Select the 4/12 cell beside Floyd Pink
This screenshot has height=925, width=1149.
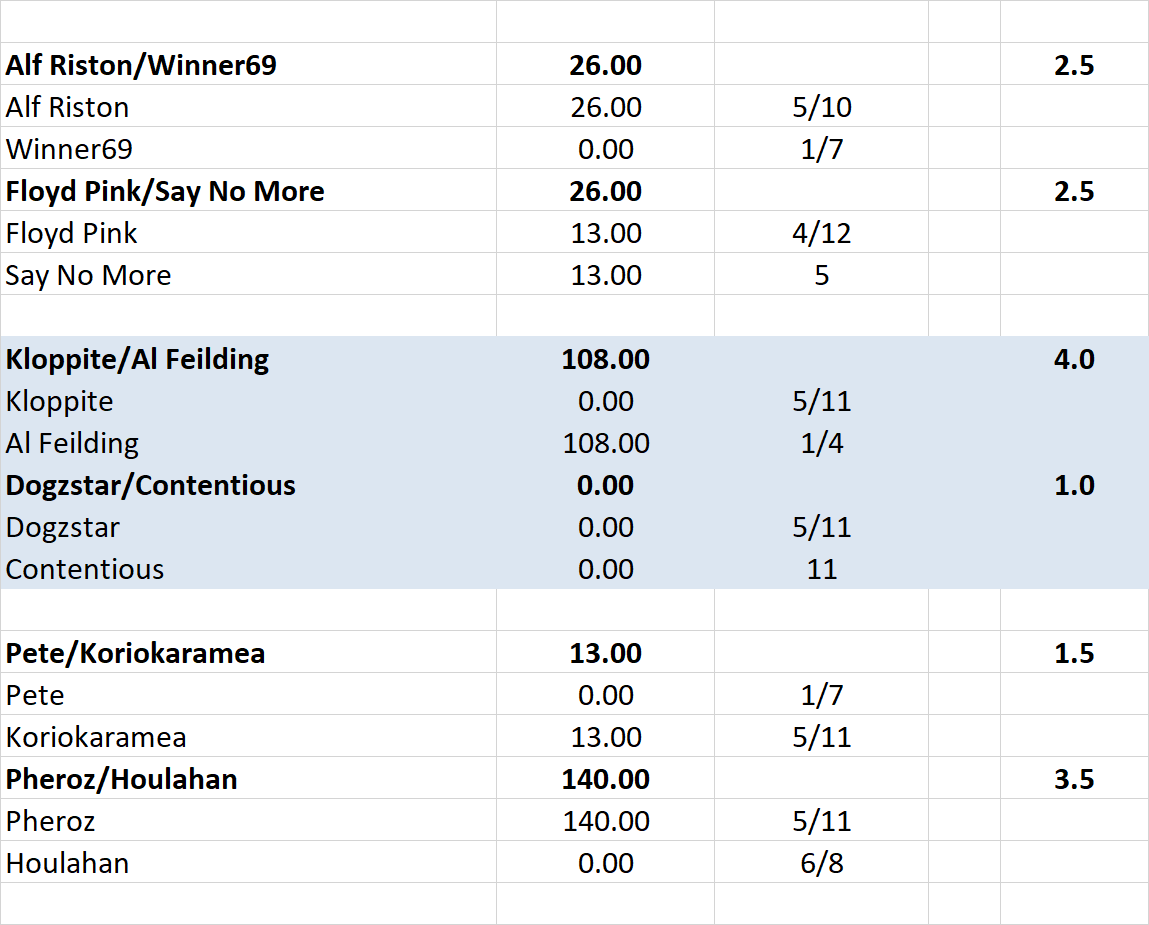click(x=821, y=234)
